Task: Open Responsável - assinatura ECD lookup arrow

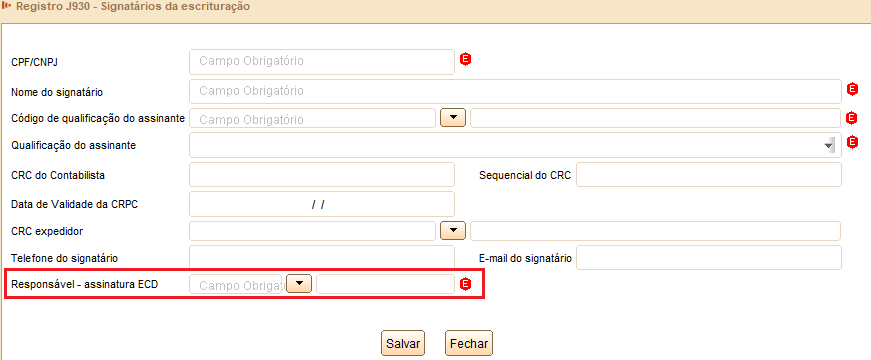Action: [x=299, y=284]
